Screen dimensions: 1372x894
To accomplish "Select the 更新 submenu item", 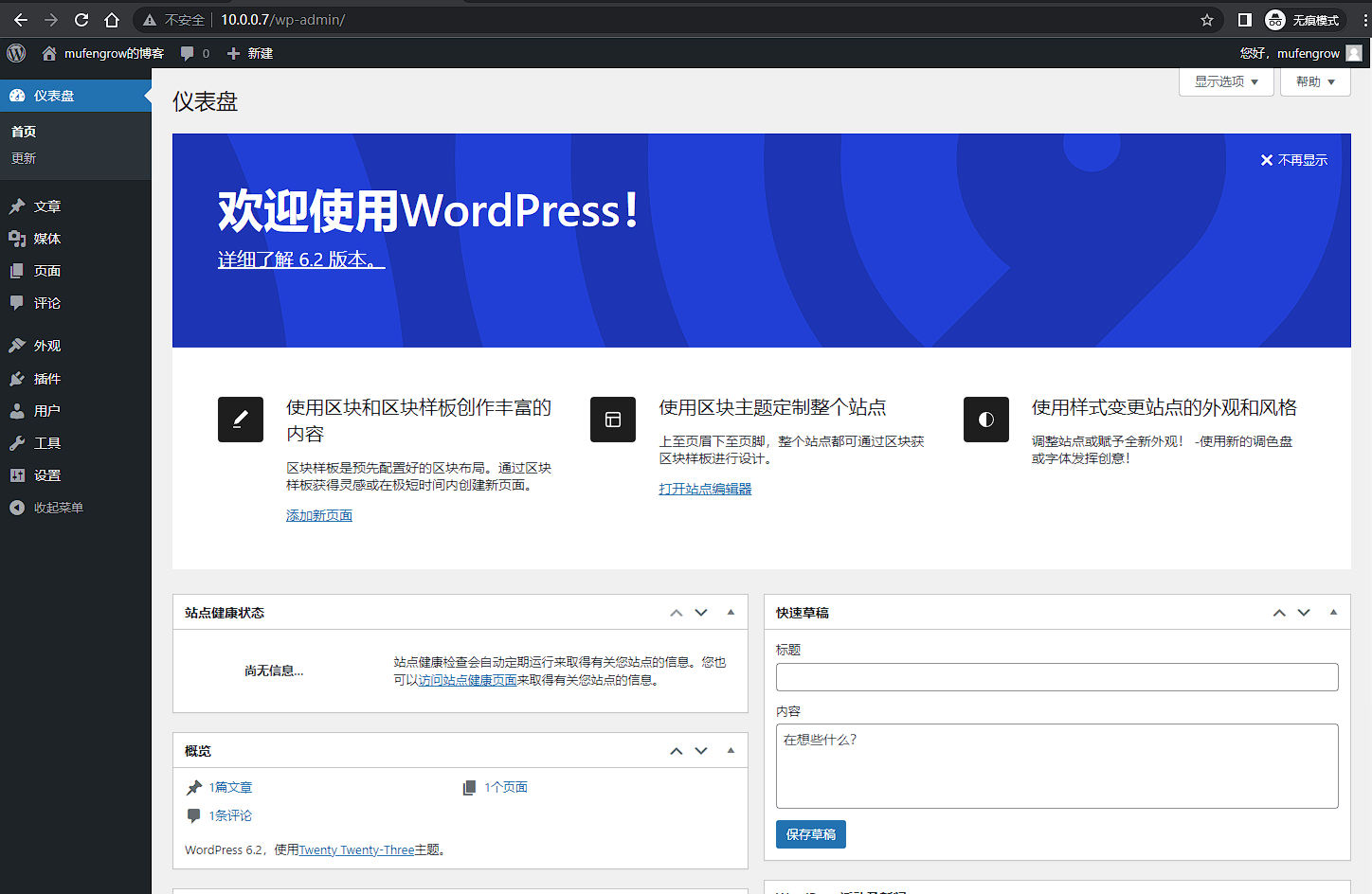I will (24, 158).
